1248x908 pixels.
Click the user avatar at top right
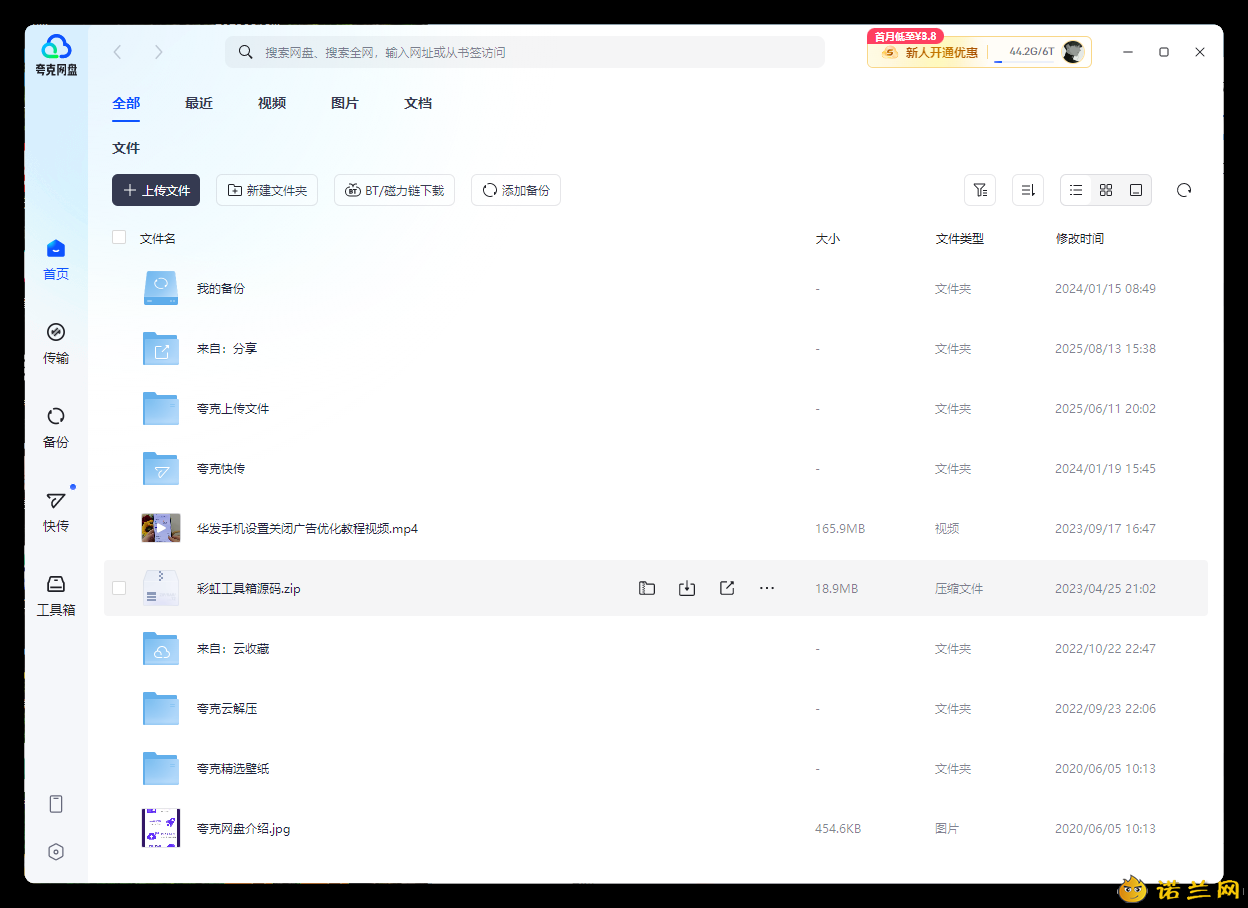click(1073, 52)
